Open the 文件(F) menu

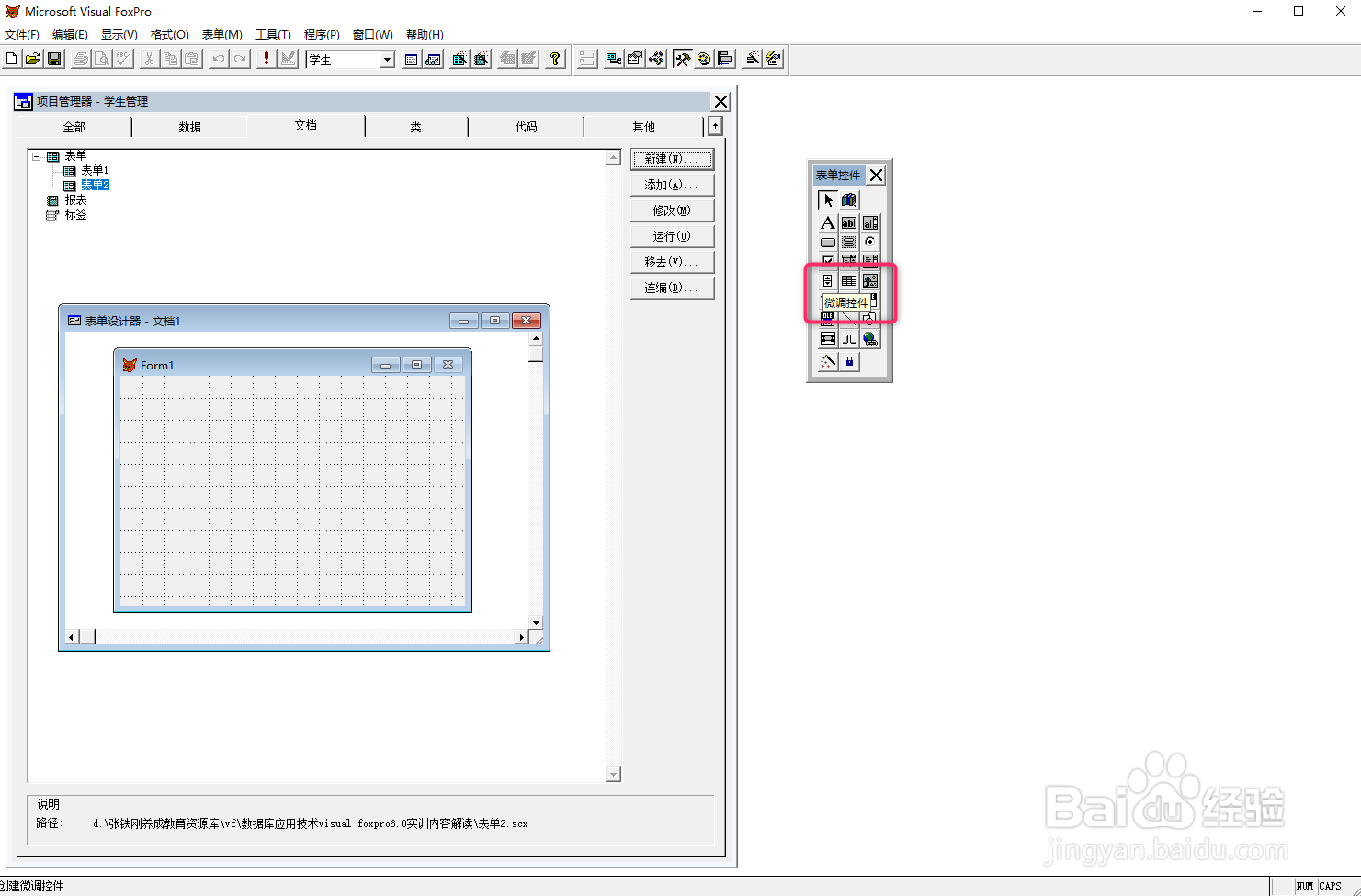[x=22, y=35]
